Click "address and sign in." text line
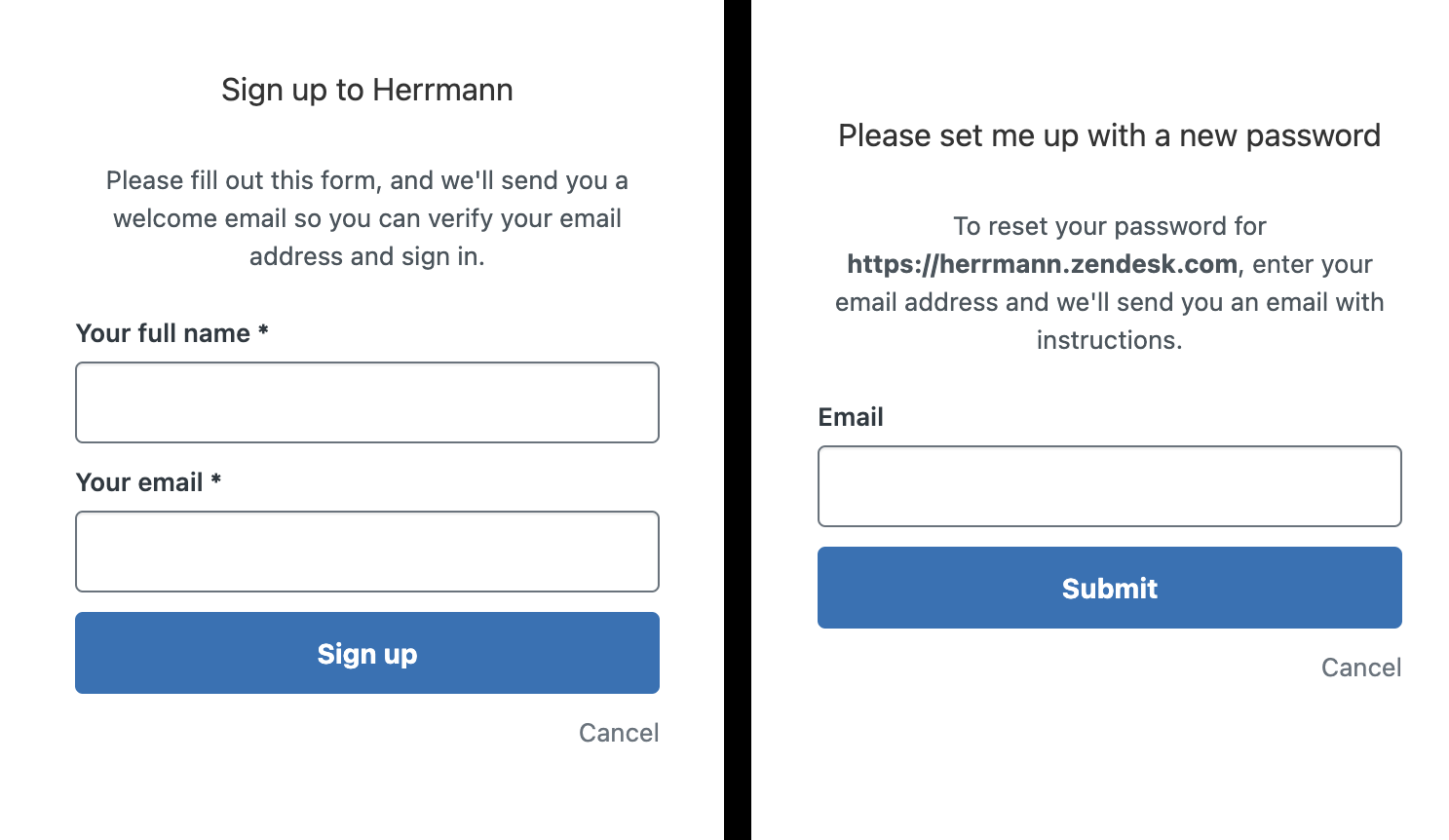1449x840 pixels. click(x=366, y=256)
